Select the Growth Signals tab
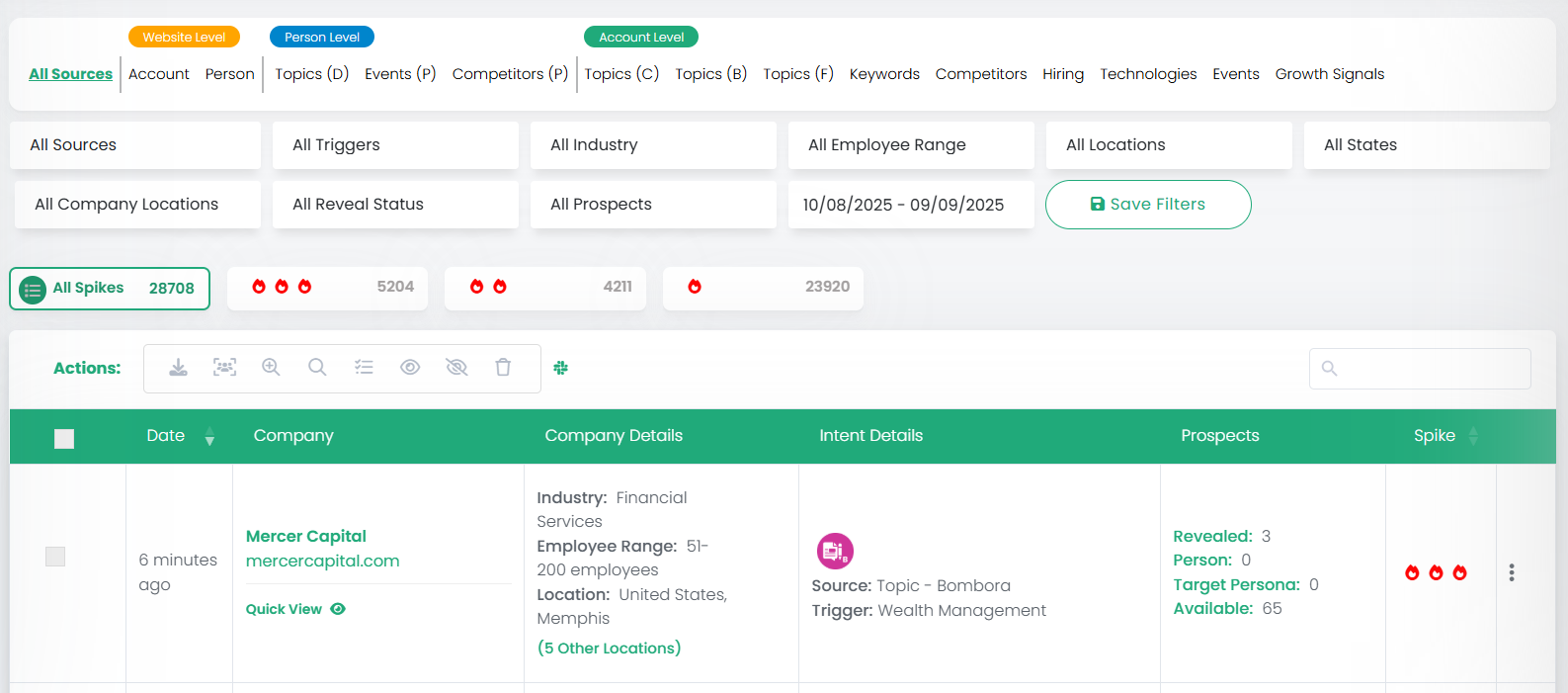This screenshot has width=1568, height=693. (x=1329, y=74)
